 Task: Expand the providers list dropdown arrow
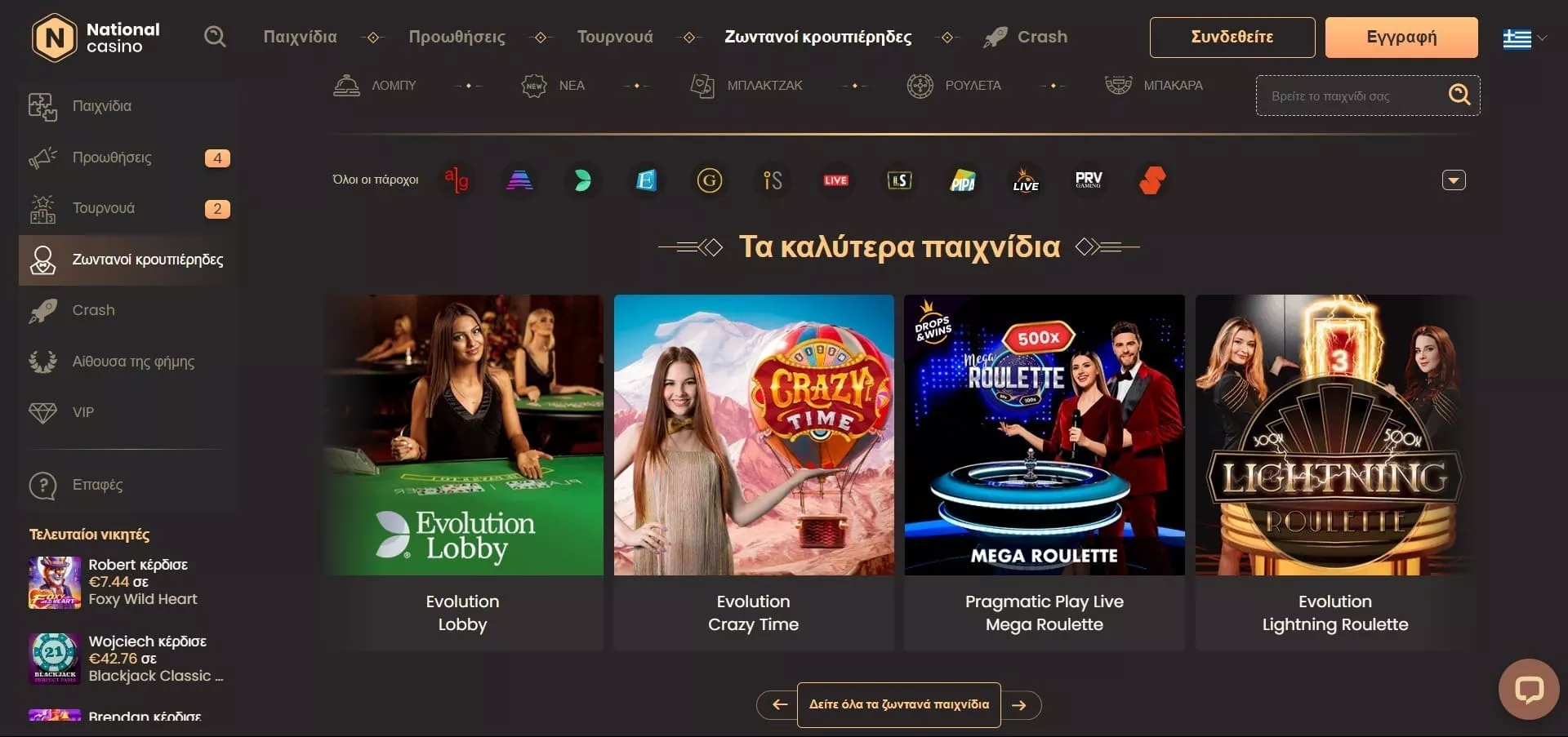point(1454,180)
